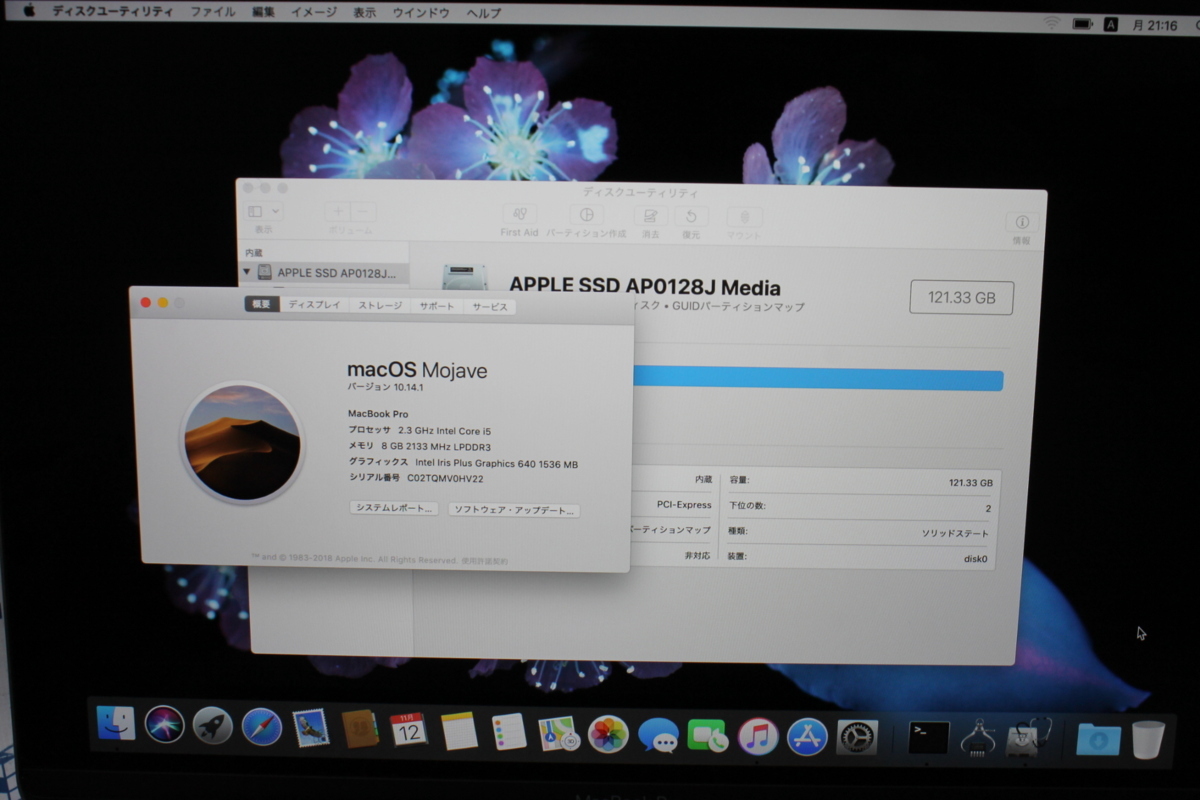Open the Info (情報) toolbar button

1021,223
